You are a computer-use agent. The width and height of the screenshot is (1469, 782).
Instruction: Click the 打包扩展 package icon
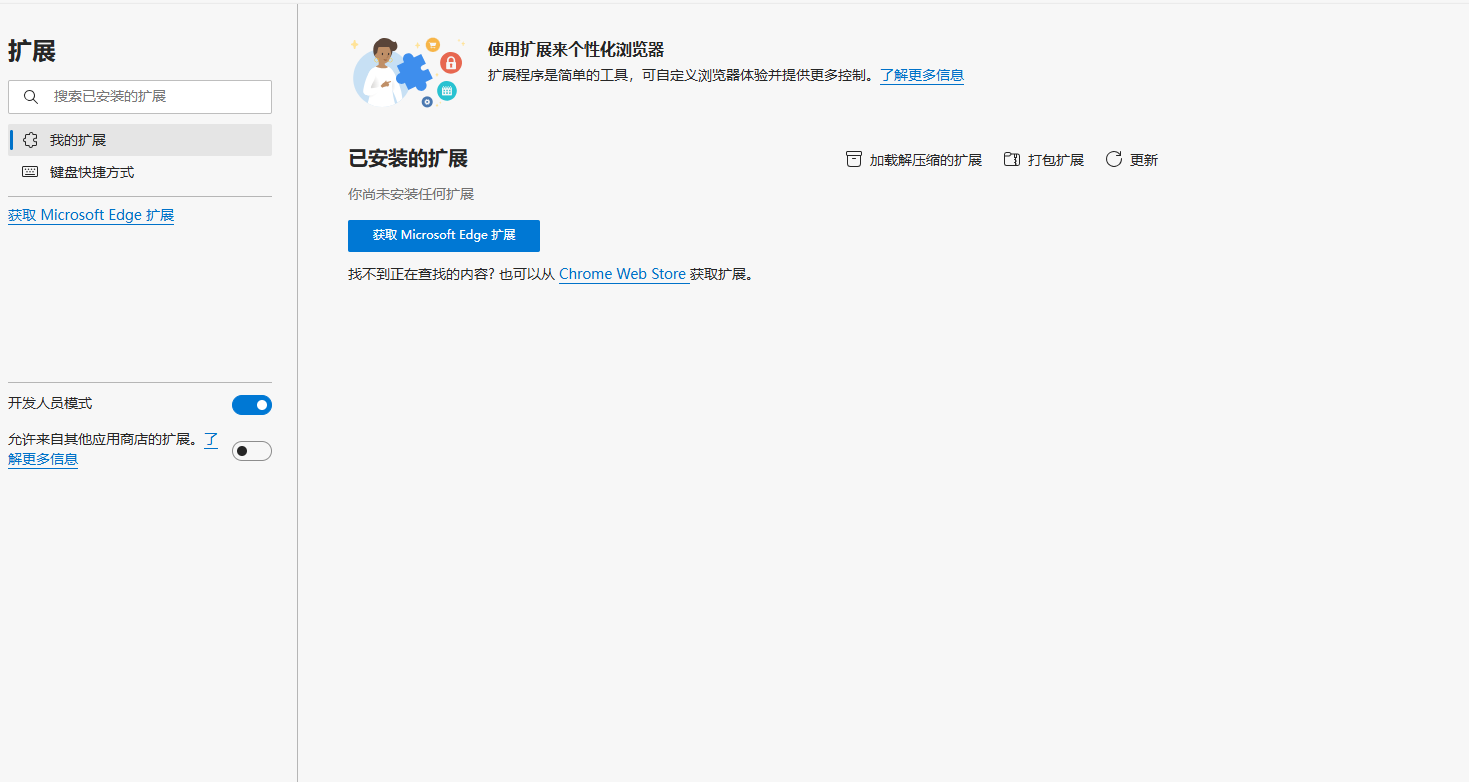pos(1012,159)
